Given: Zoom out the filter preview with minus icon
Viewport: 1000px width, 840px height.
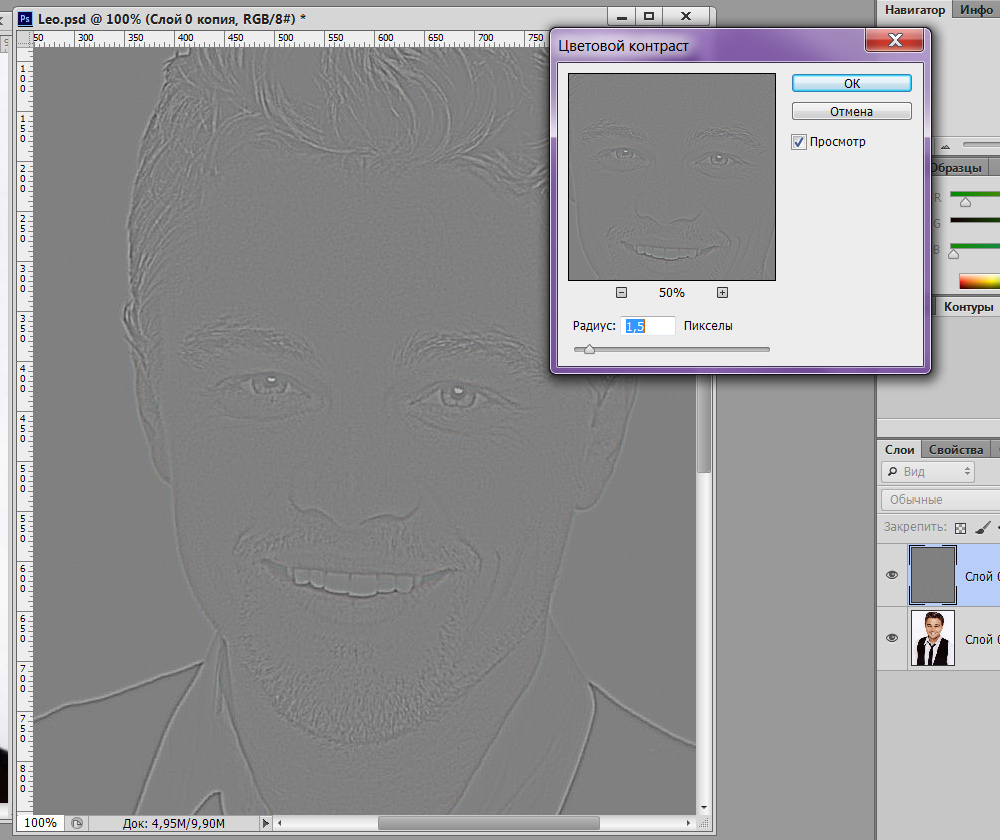Looking at the screenshot, I should (x=621, y=293).
